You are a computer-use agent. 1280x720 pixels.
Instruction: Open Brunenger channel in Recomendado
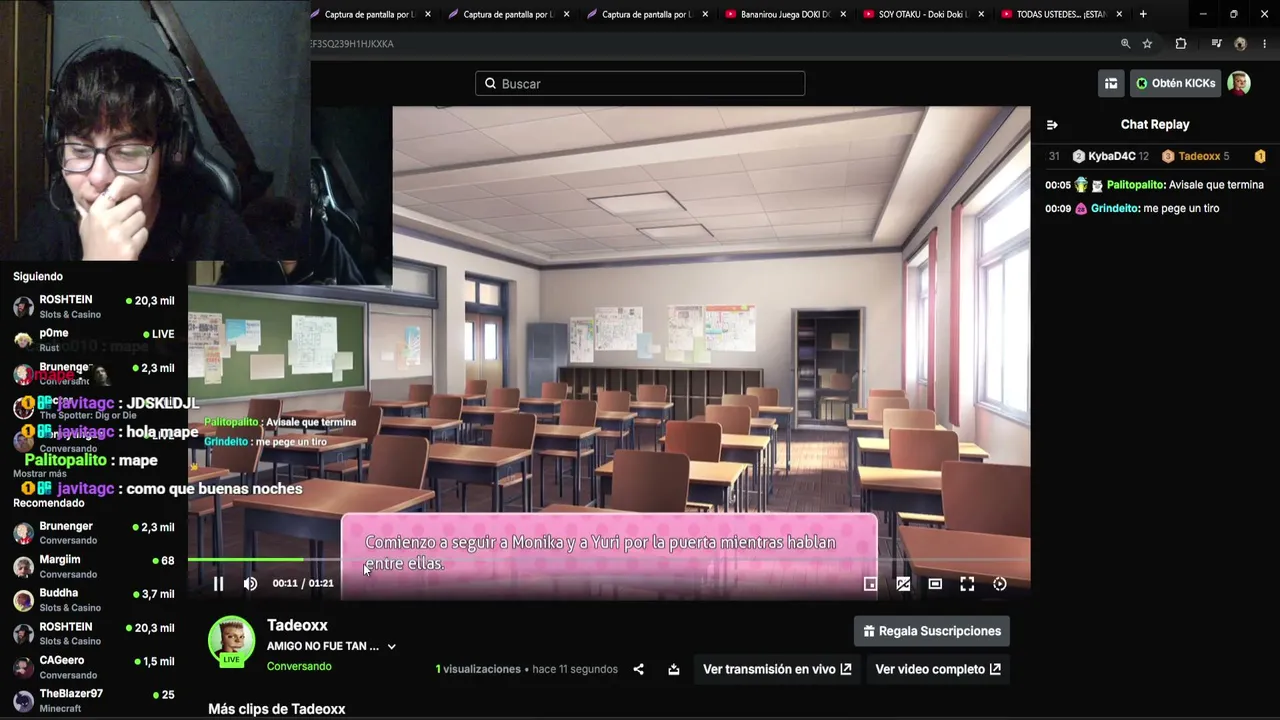94,533
